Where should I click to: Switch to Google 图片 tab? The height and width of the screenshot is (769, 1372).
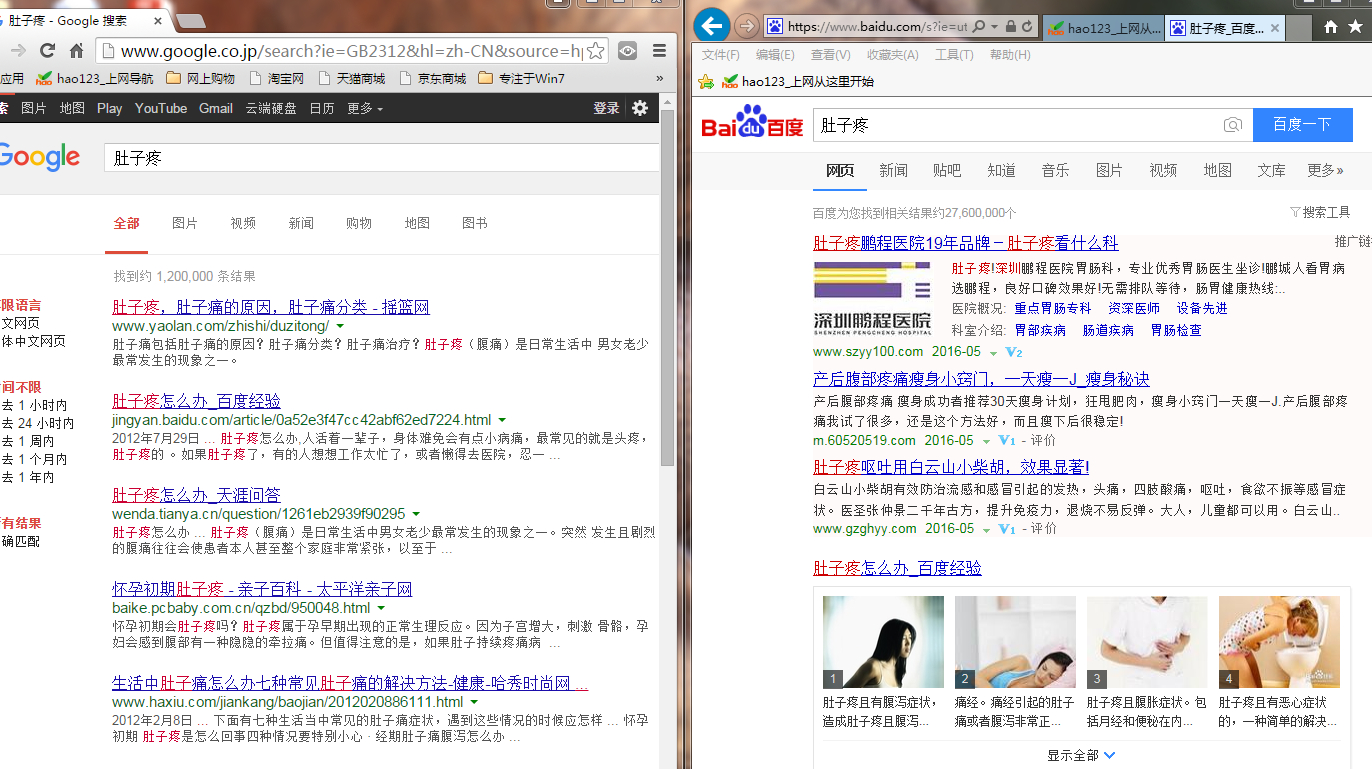[185, 223]
